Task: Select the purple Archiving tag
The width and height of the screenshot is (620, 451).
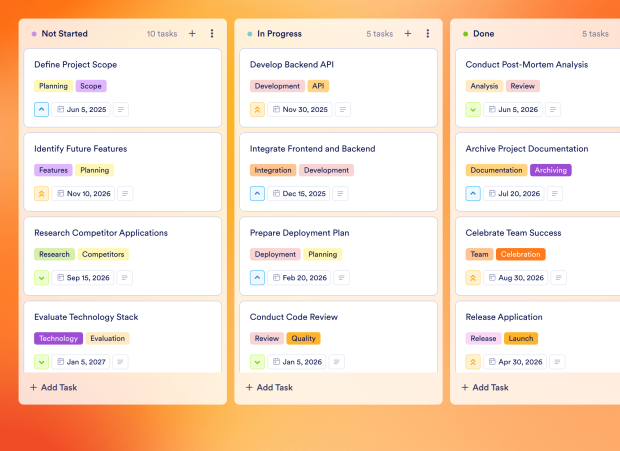Action: (551, 170)
